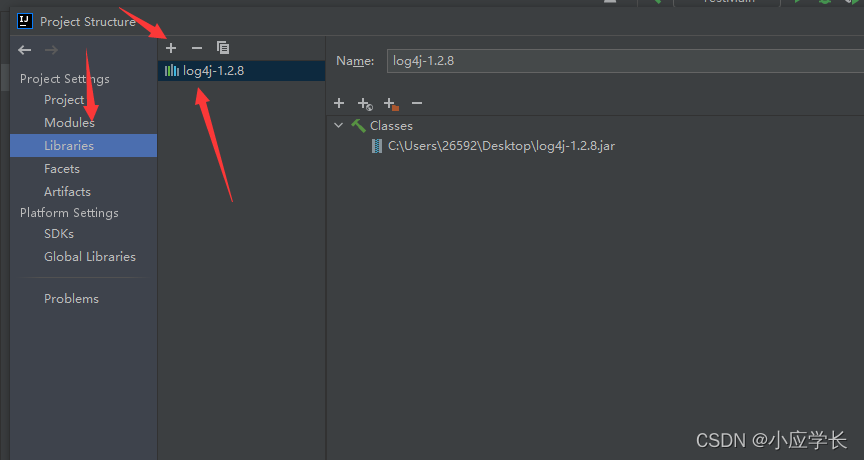Open the Artifacts settings page
Image resolution: width=864 pixels, height=460 pixels.
pos(67,192)
